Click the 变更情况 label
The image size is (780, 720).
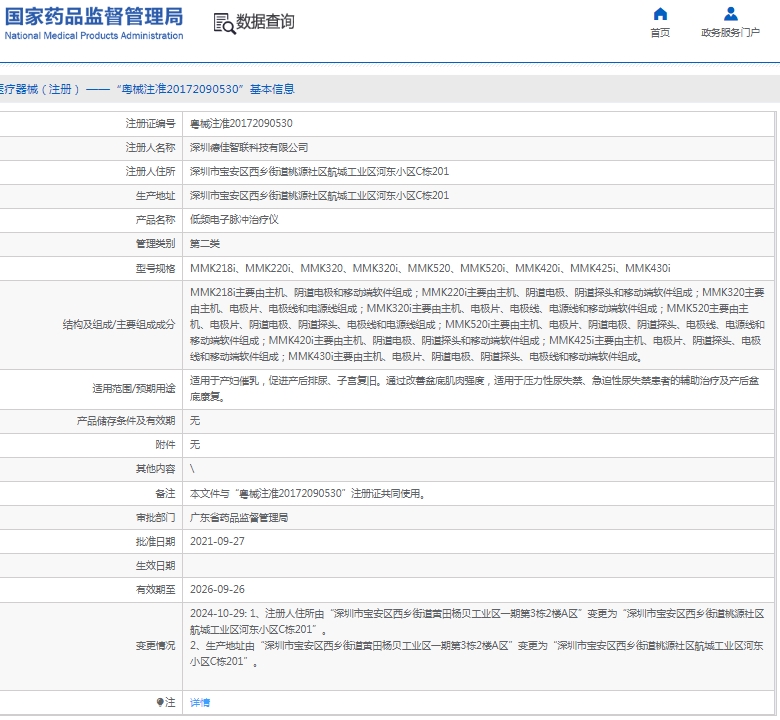pos(155,645)
